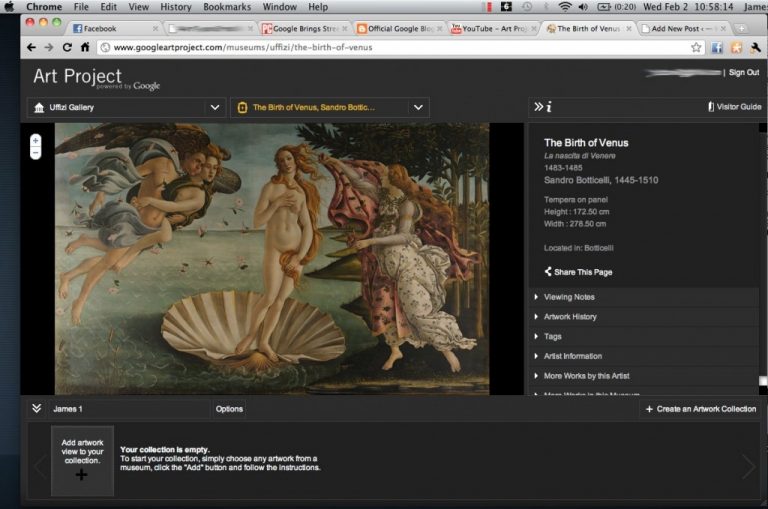The width and height of the screenshot is (768, 509).
Task: Go back using the browser back arrow
Action: click(x=31, y=48)
